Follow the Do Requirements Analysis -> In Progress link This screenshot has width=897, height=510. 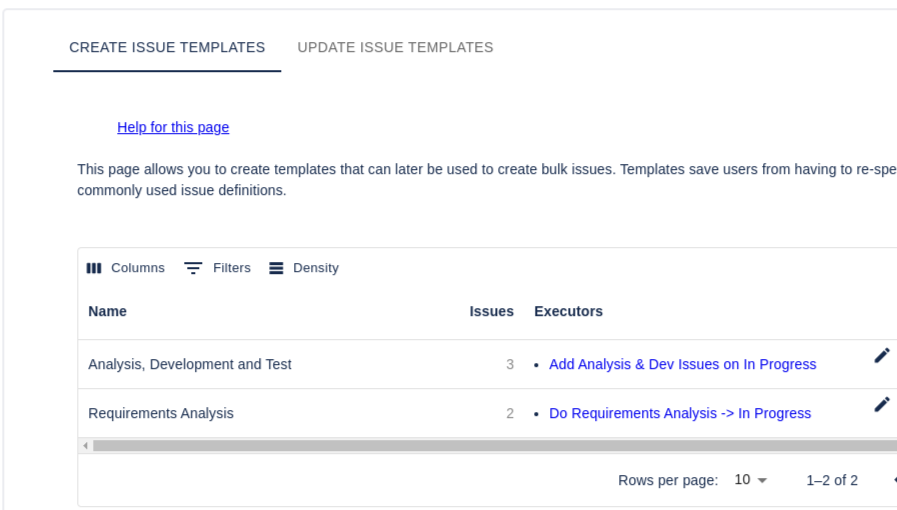pos(680,413)
